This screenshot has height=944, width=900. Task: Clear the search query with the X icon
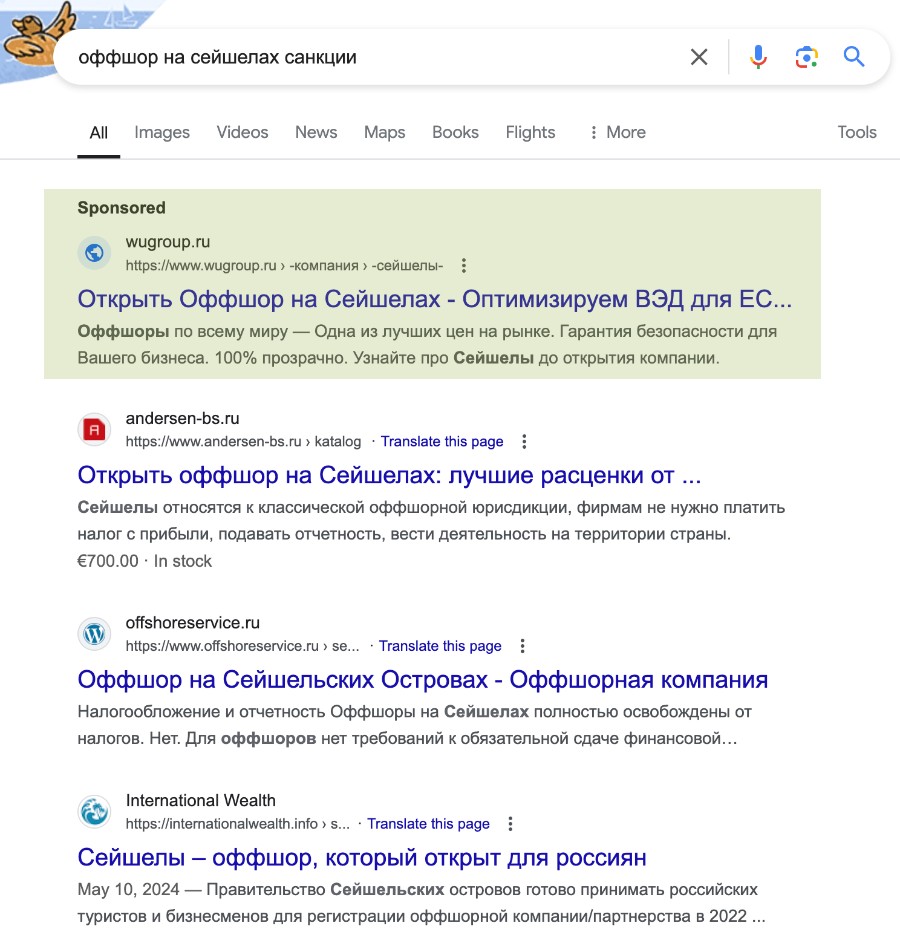699,57
